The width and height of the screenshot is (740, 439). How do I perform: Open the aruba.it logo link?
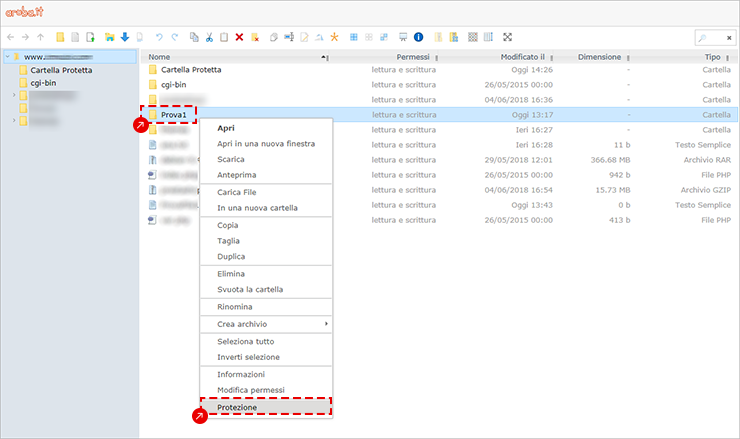(x=24, y=12)
